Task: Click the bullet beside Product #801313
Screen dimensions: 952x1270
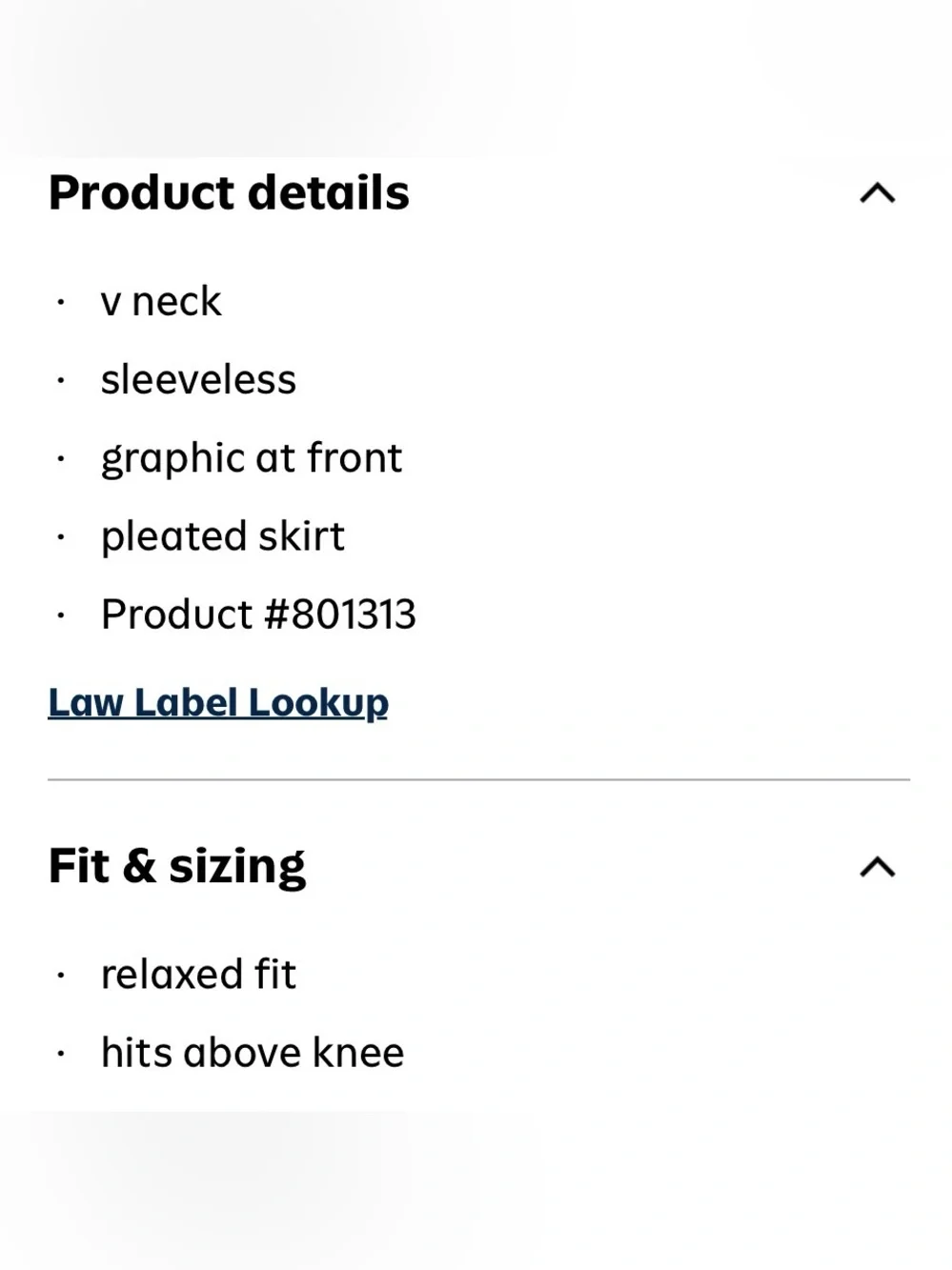Action: (x=60, y=615)
